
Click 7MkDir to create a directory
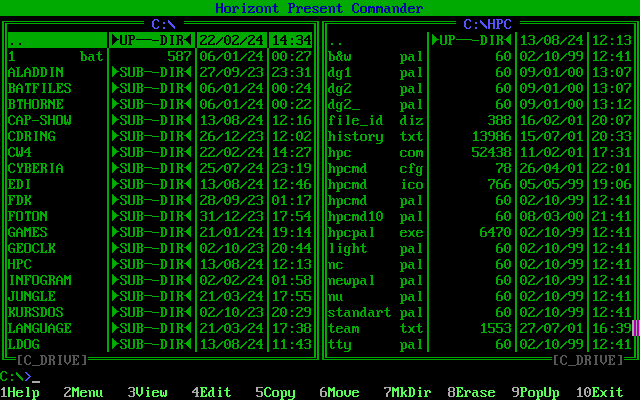[x=406, y=393]
